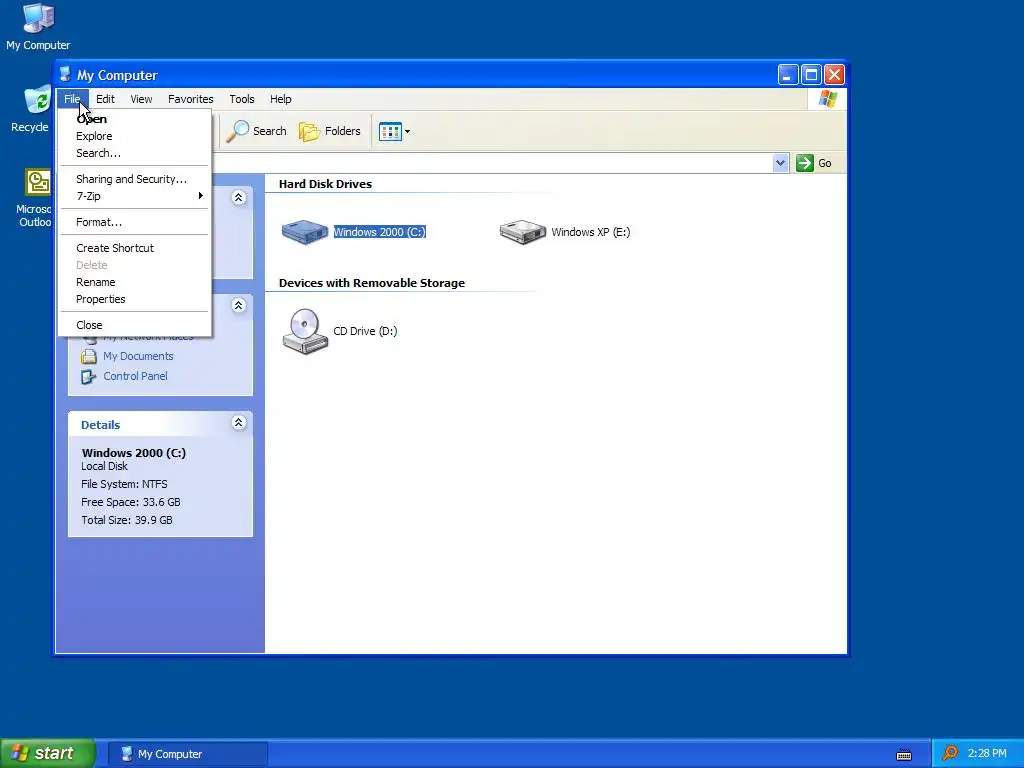Click the Details panel heading
The width and height of the screenshot is (1024, 768).
(x=101, y=425)
